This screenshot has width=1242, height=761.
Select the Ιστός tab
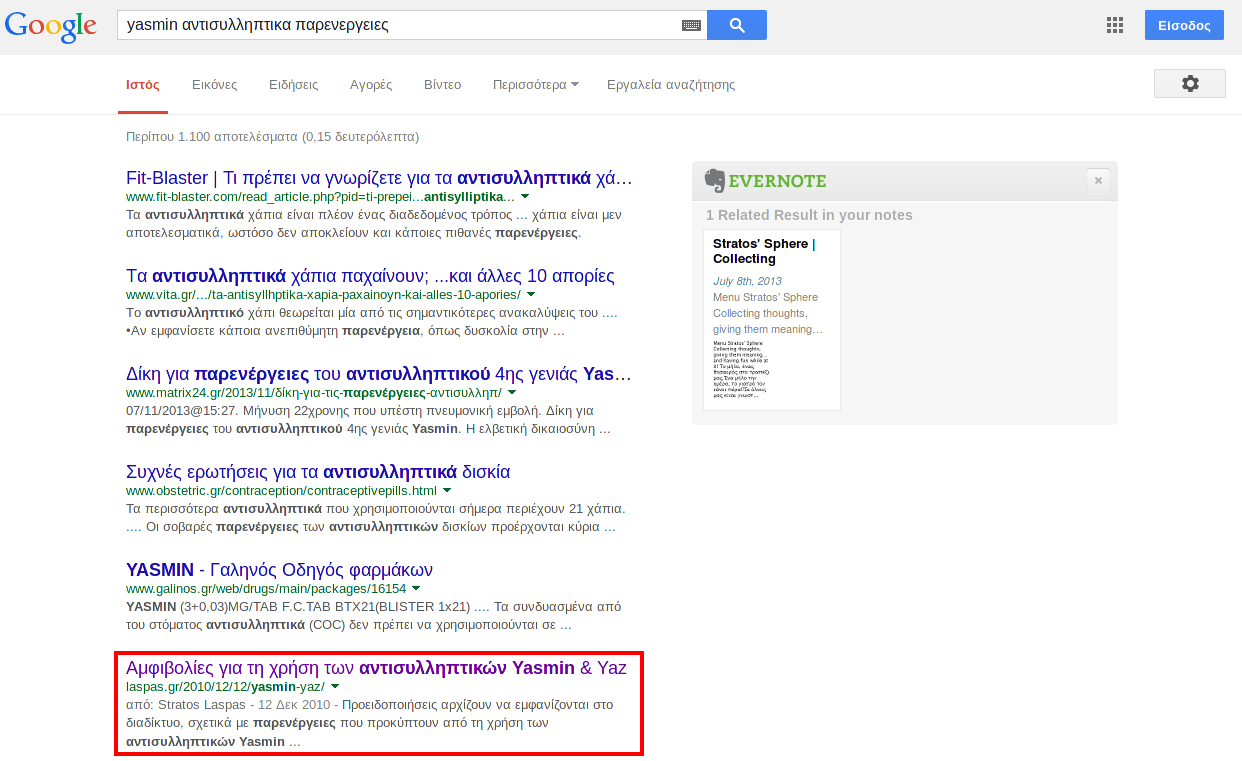point(142,85)
